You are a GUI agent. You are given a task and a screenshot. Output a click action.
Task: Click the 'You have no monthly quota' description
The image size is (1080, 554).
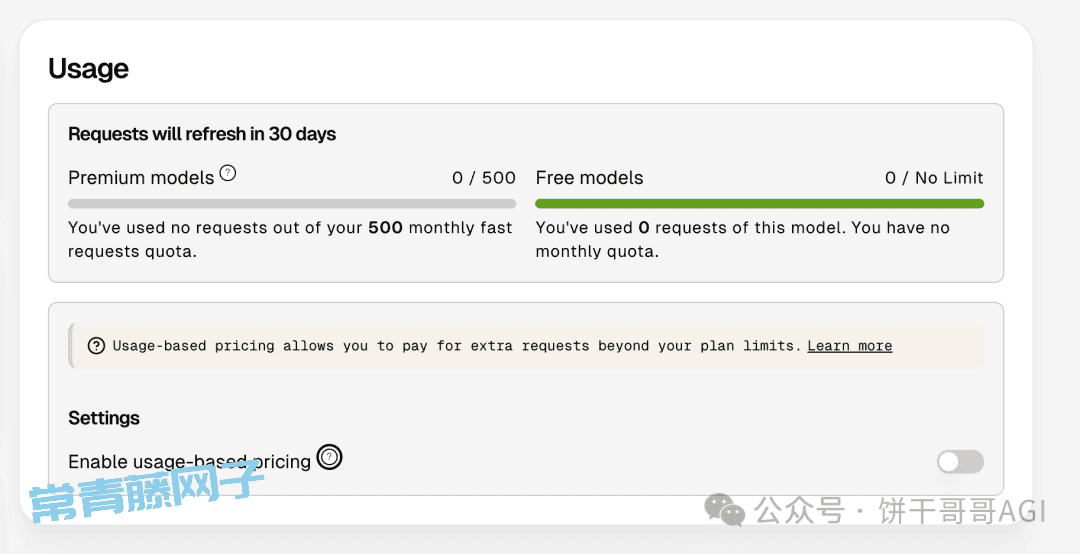742,239
